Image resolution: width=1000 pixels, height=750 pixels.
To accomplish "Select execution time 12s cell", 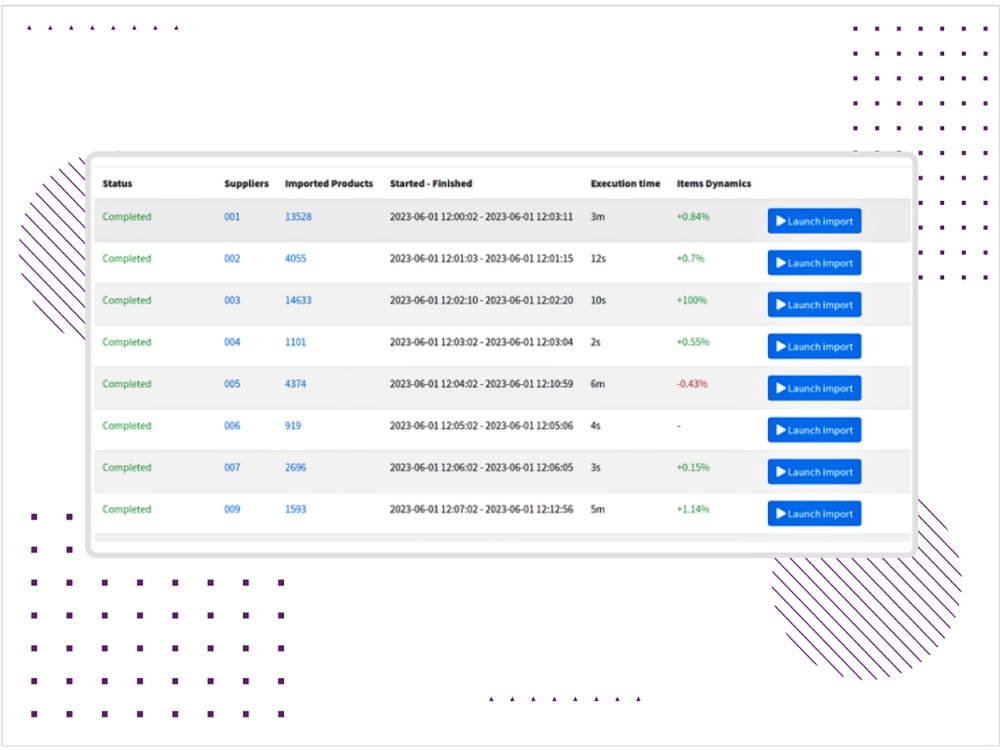I will [x=598, y=258].
